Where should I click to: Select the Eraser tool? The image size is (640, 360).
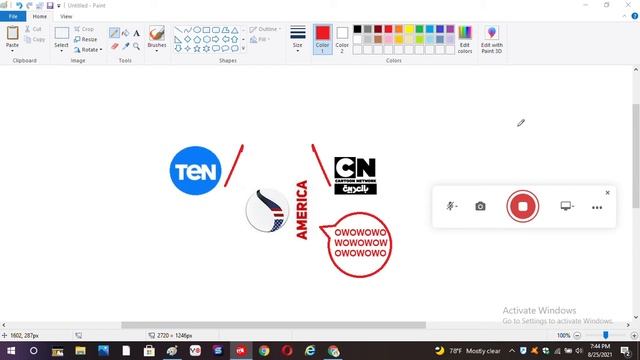(x=115, y=47)
